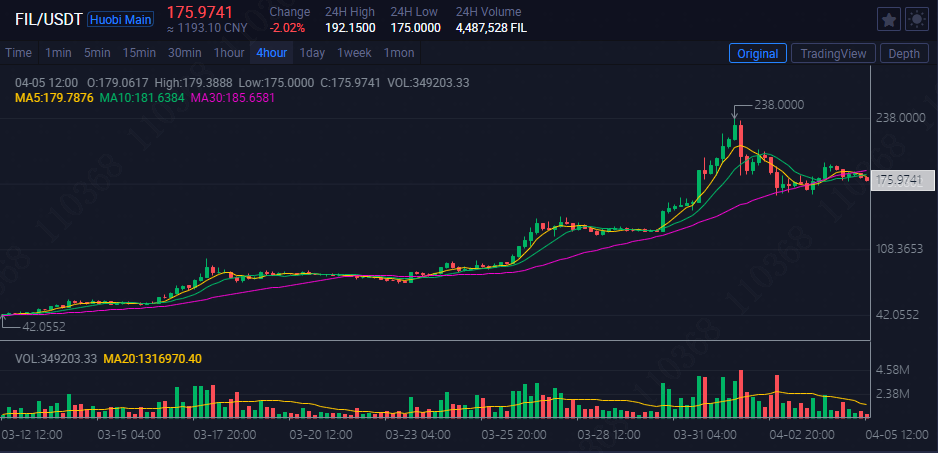The width and height of the screenshot is (938, 453).
Task: Click the 04-02 20:00 time axis label
Action: (x=804, y=433)
